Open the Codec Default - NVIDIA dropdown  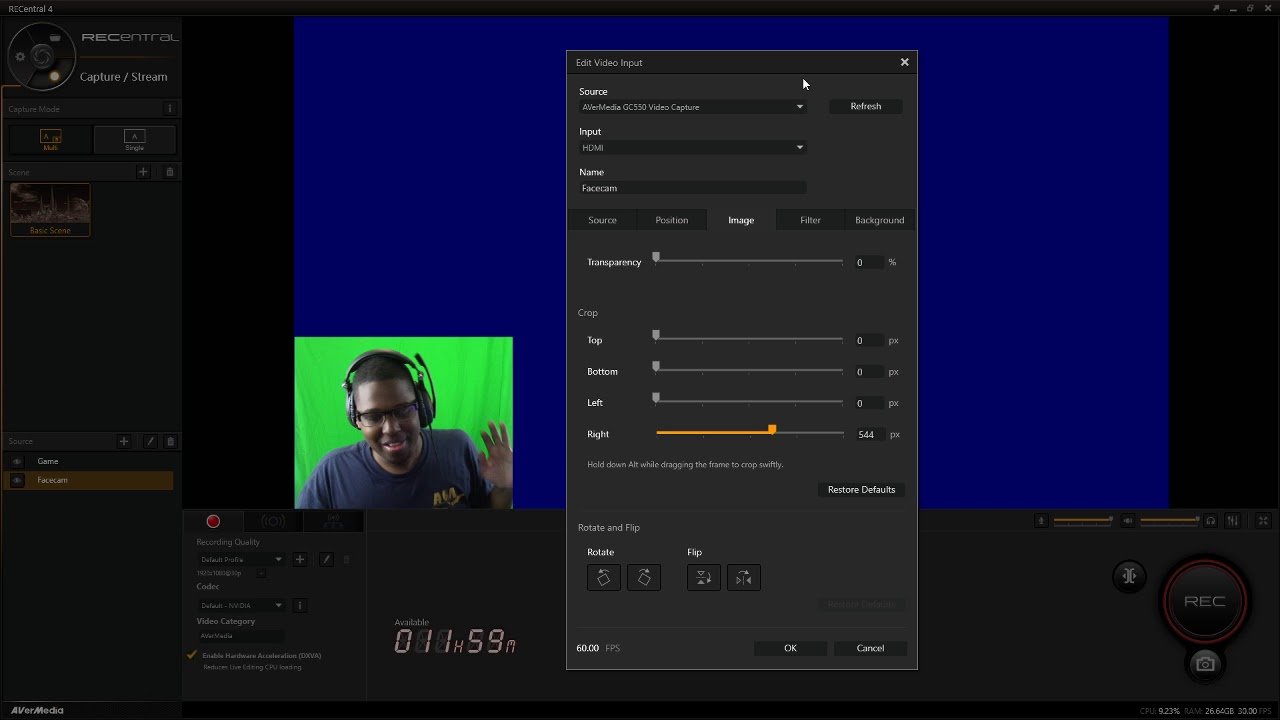pyautogui.click(x=241, y=605)
